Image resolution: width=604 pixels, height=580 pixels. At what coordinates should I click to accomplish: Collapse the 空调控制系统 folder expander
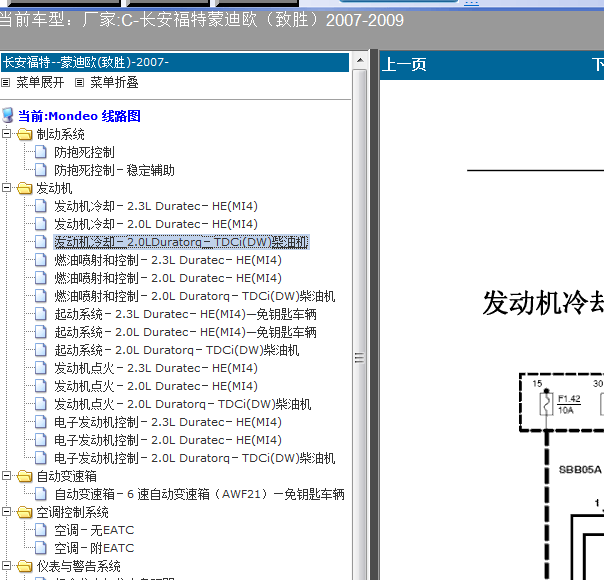pos(6,512)
